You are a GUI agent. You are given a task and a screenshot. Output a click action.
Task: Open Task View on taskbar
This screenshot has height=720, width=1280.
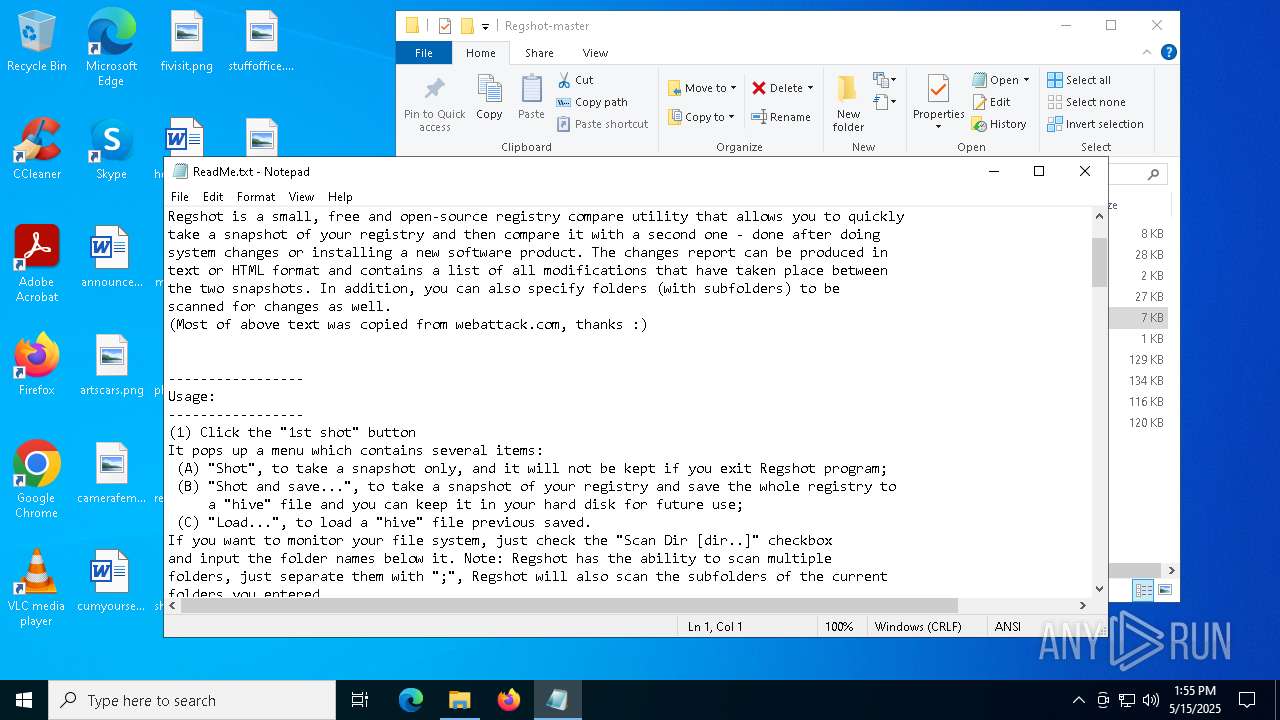(360, 700)
